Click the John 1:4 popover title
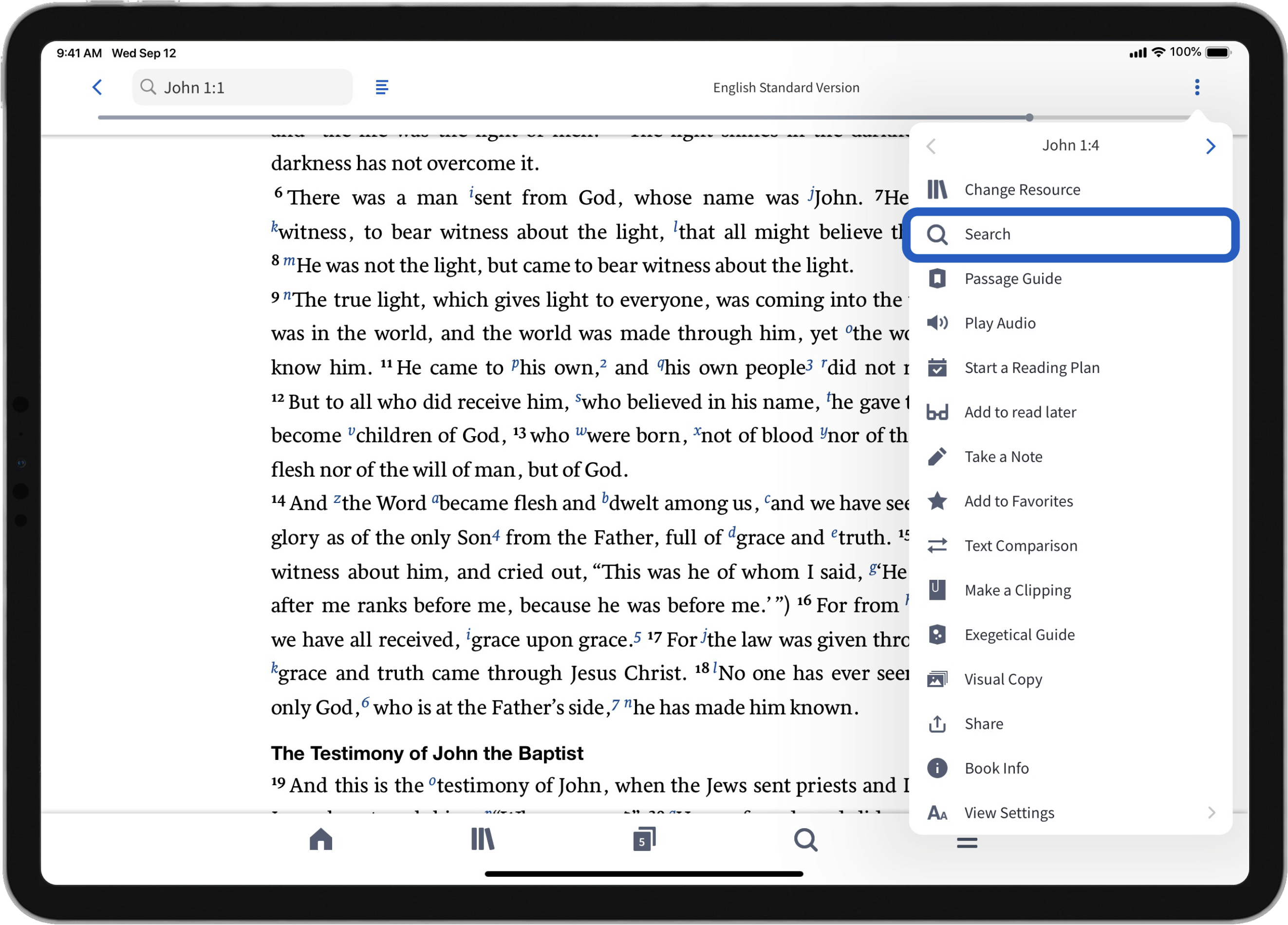The height and width of the screenshot is (925, 1288). [1070, 146]
